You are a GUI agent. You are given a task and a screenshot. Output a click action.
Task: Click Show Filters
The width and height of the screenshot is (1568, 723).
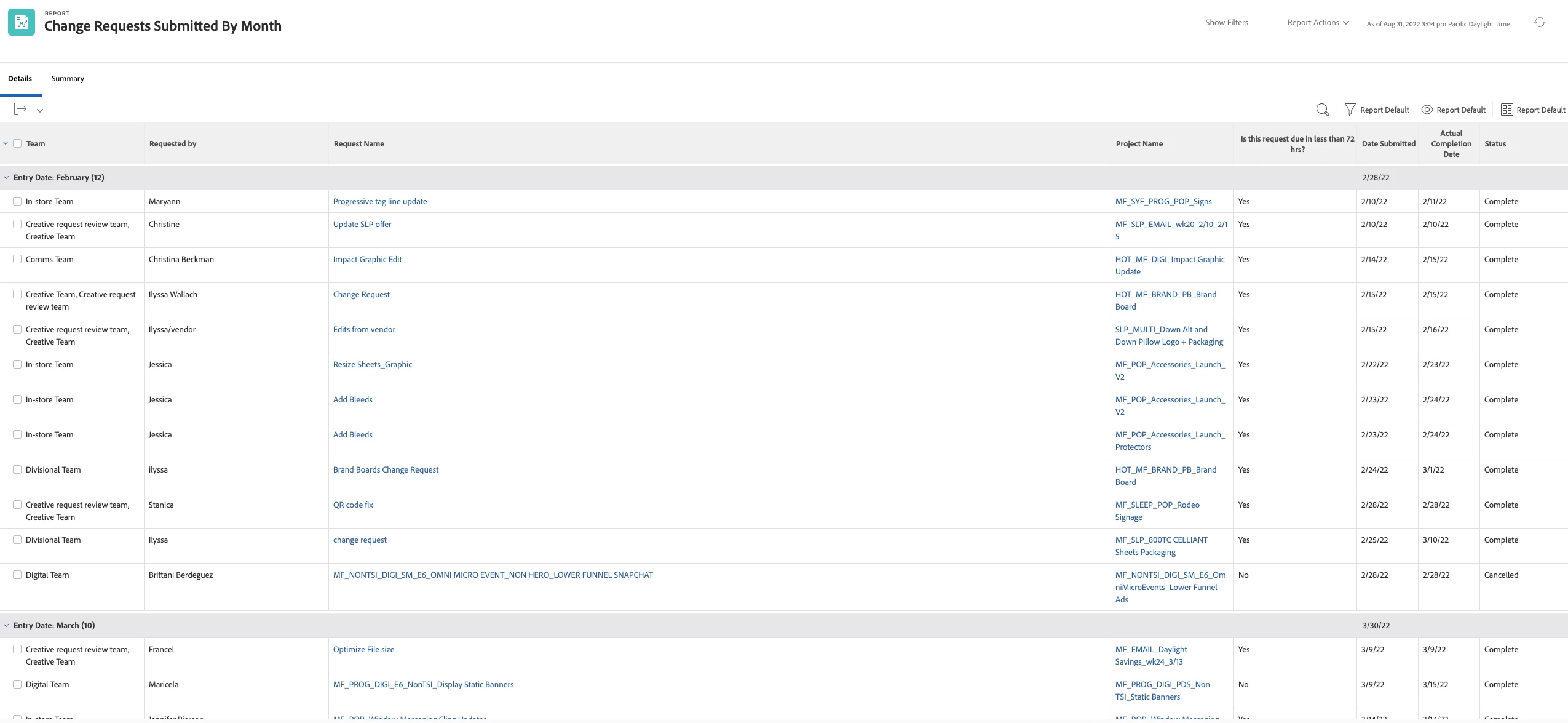click(1226, 23)
